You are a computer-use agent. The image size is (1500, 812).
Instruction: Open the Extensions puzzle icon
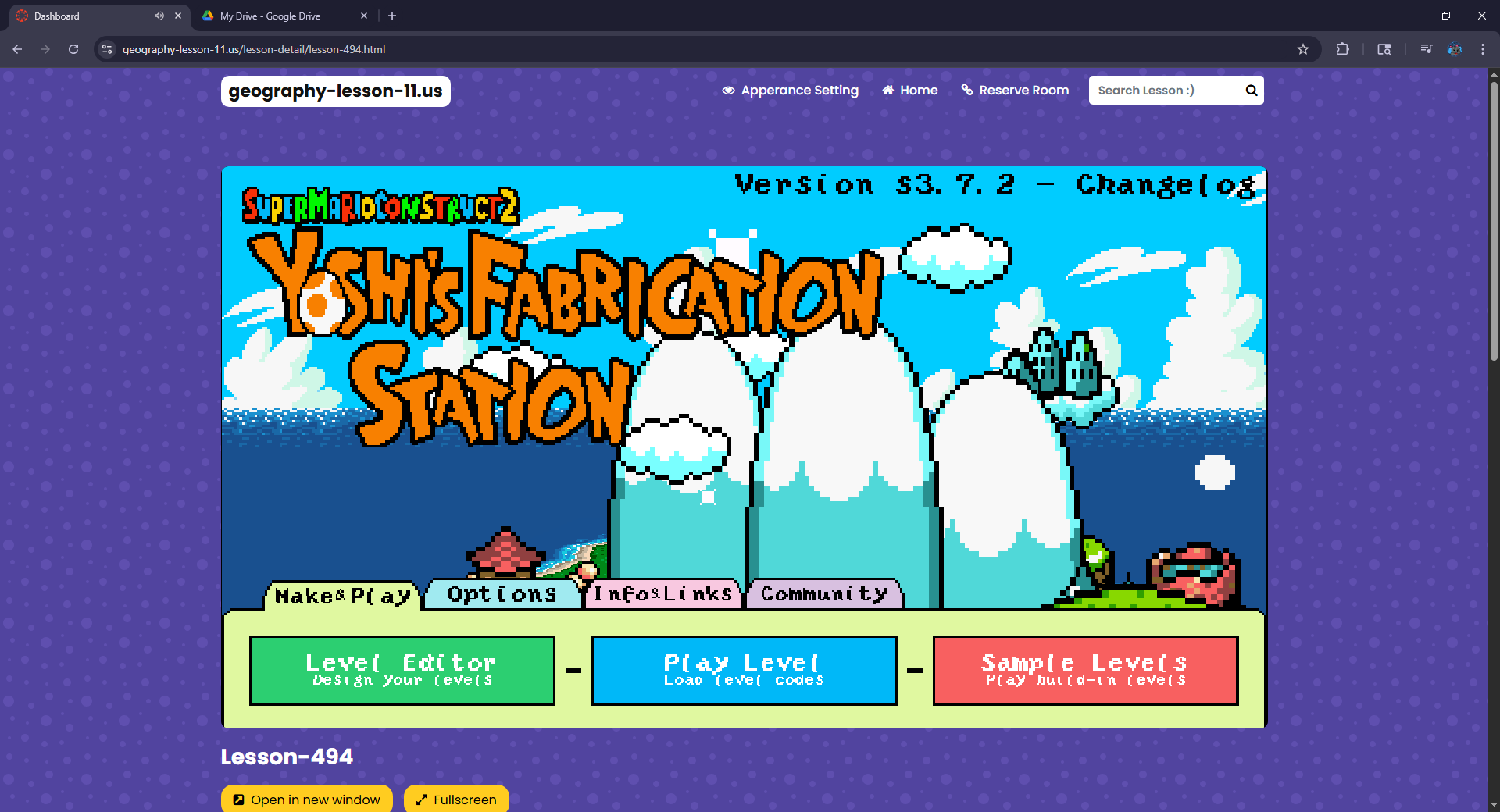(x=1342, y=49)
